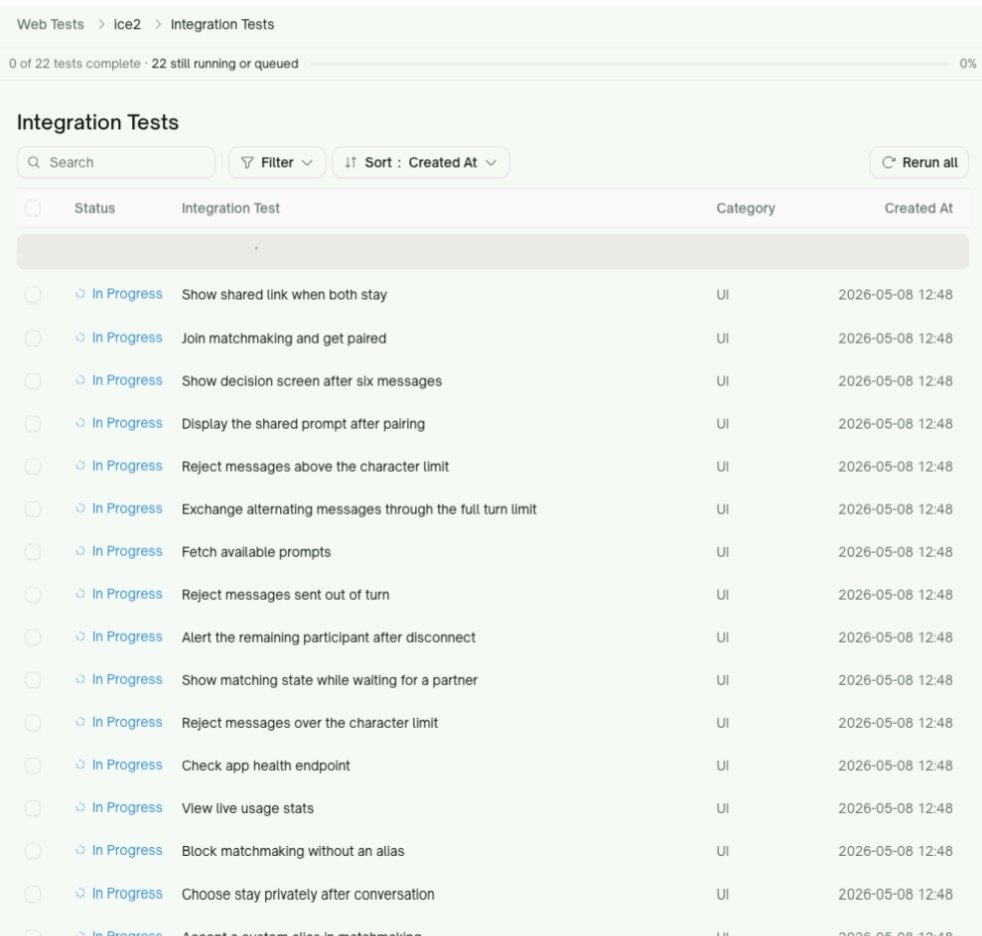
Task: Open test Reject messages over the character limit
Action: coord(309,723)
